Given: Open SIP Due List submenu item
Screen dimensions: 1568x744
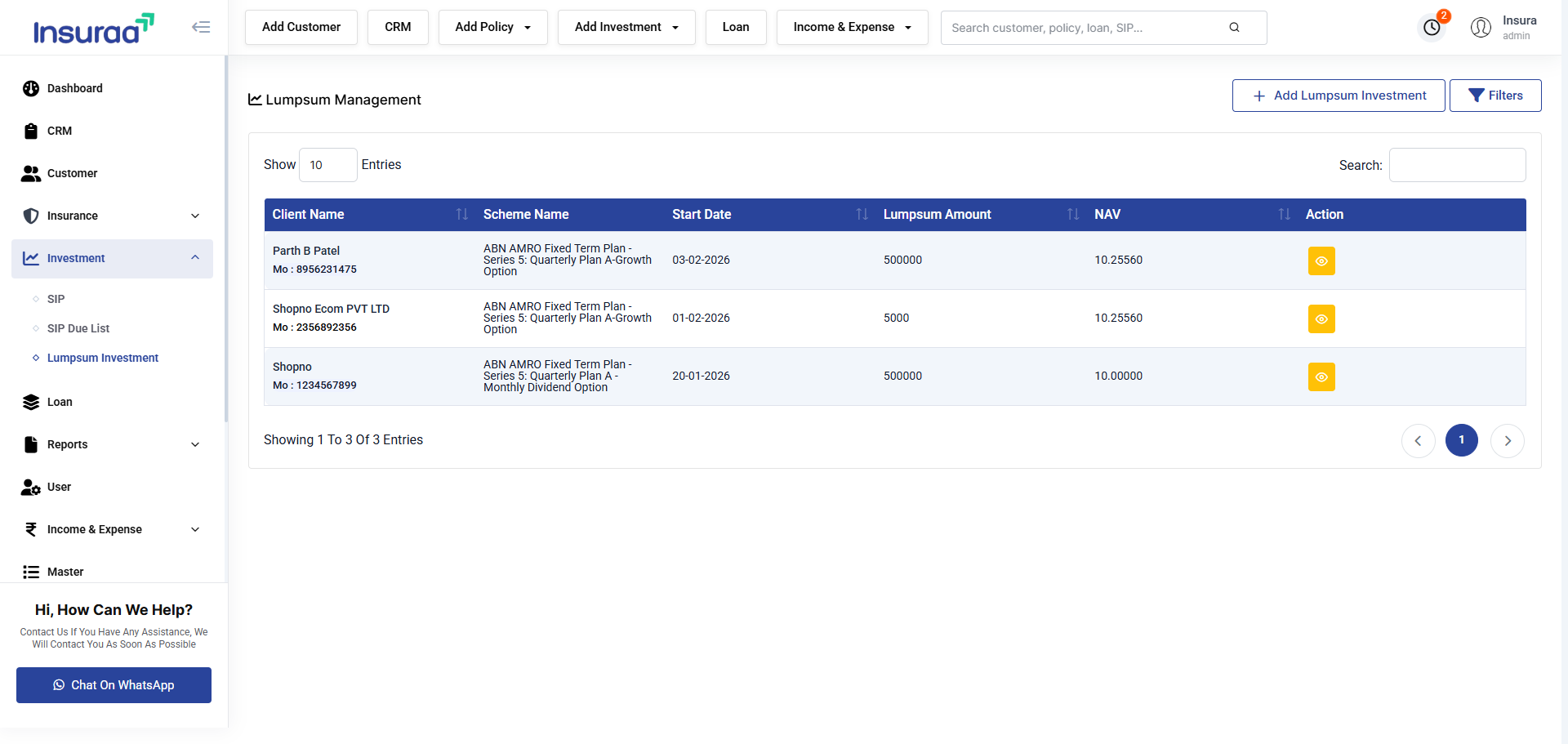Looking at the screenshot, I should tap(78, 328).
